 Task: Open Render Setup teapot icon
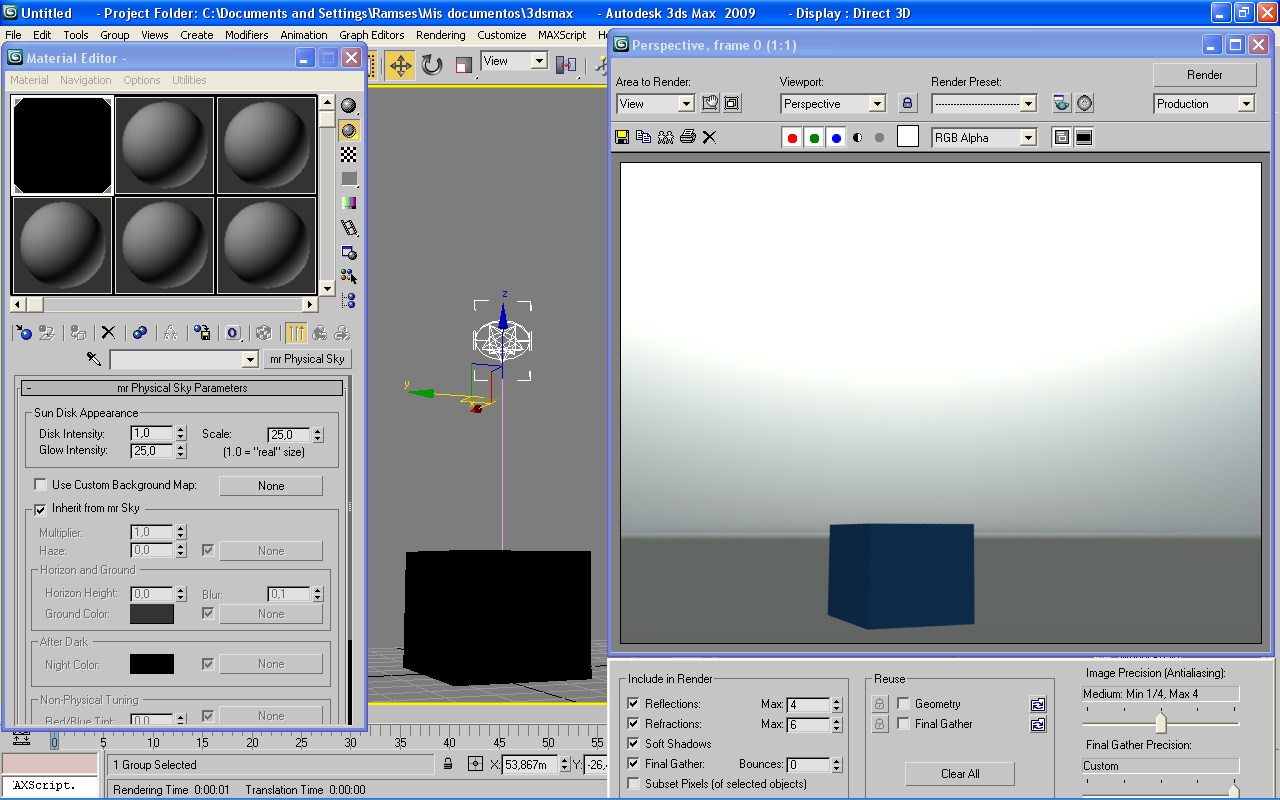pyautogui.click(x=1062, y=103)
